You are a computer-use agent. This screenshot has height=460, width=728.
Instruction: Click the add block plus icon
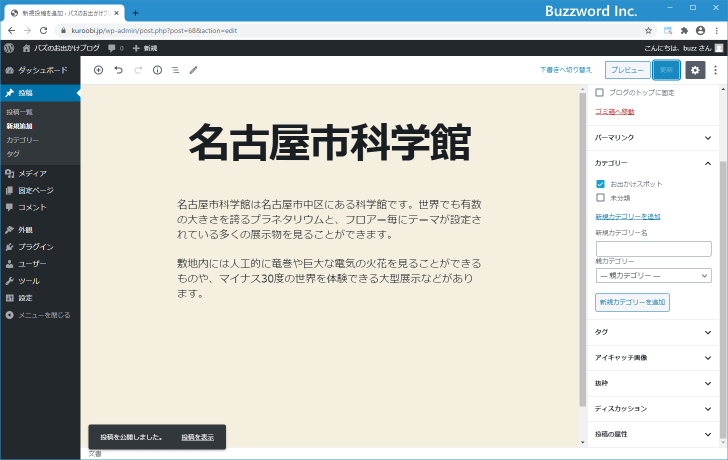(x=98, y=70)
